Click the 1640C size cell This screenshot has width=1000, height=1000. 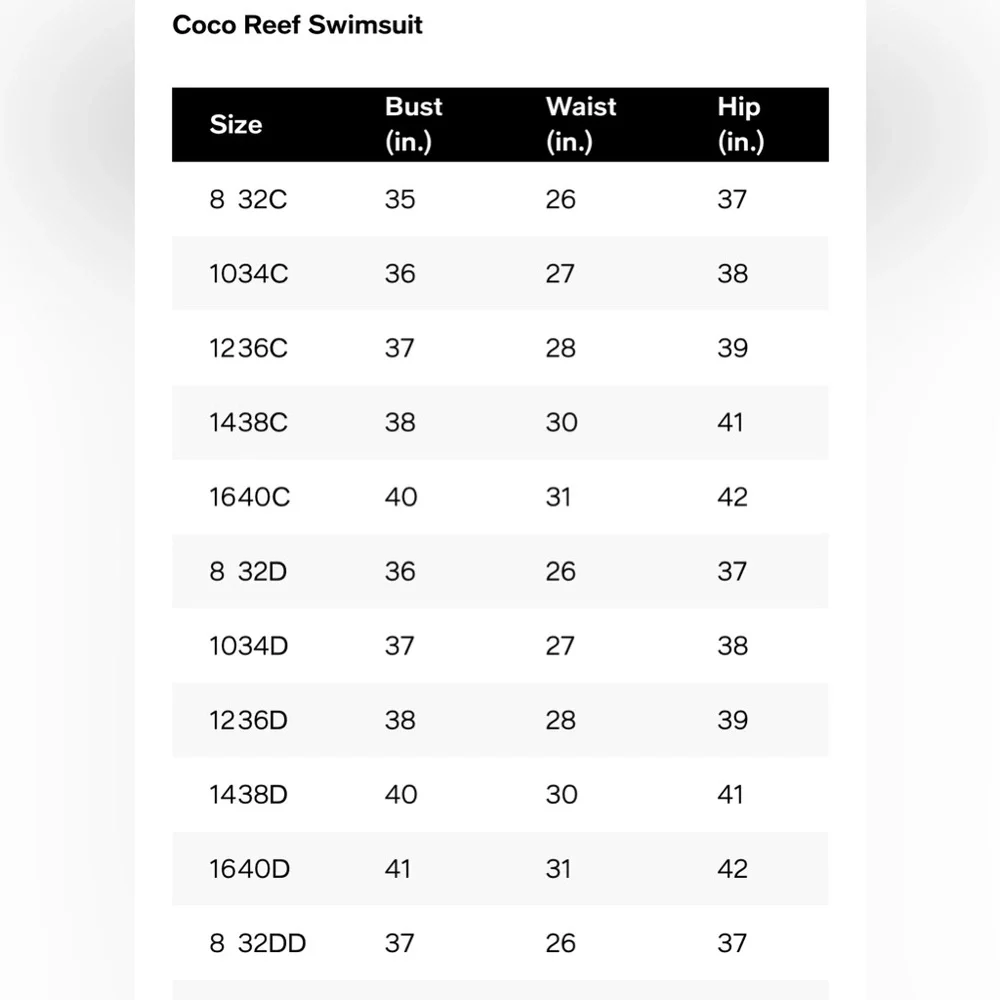coord(249,497)
